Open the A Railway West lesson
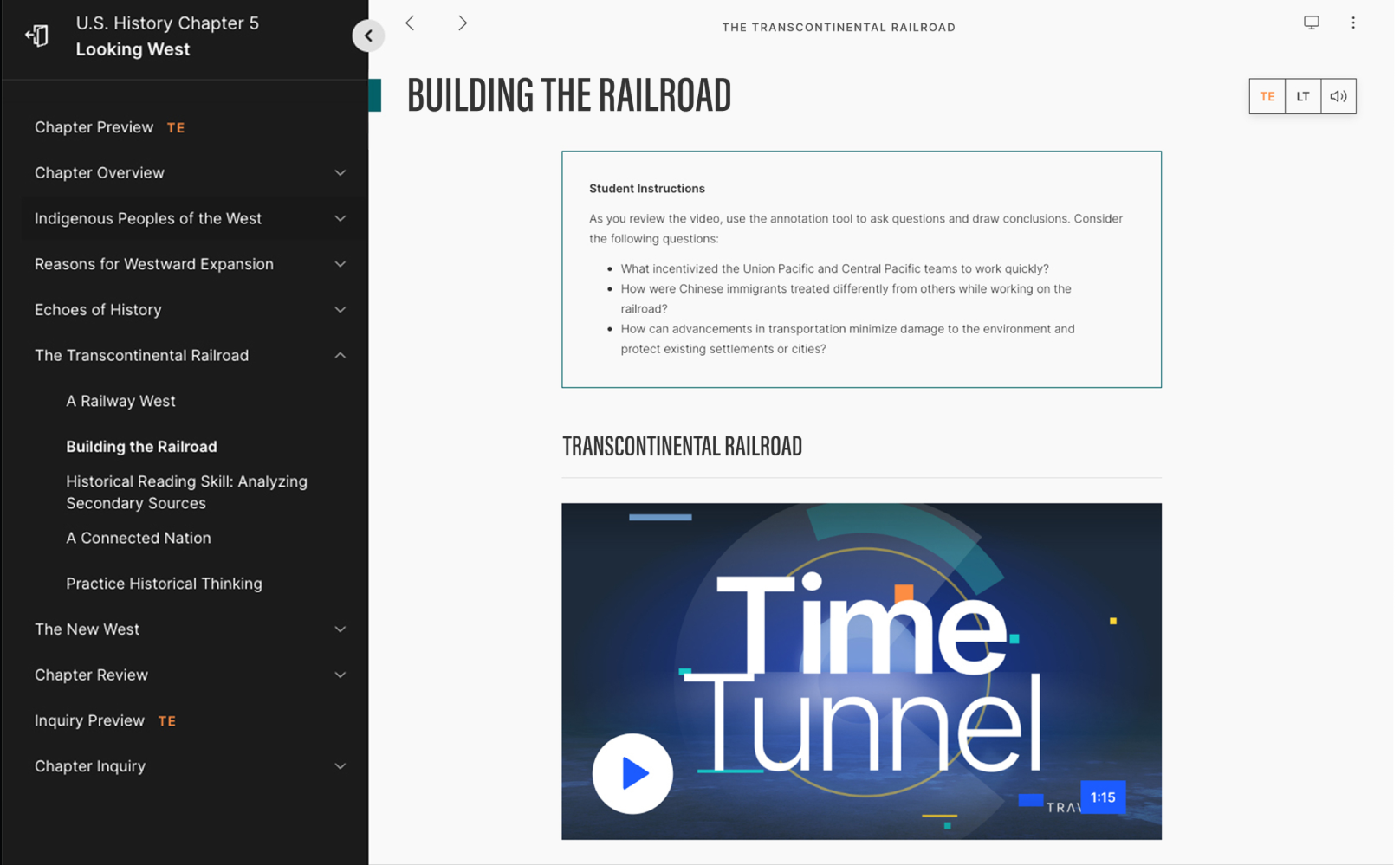 tap(120, 401)
